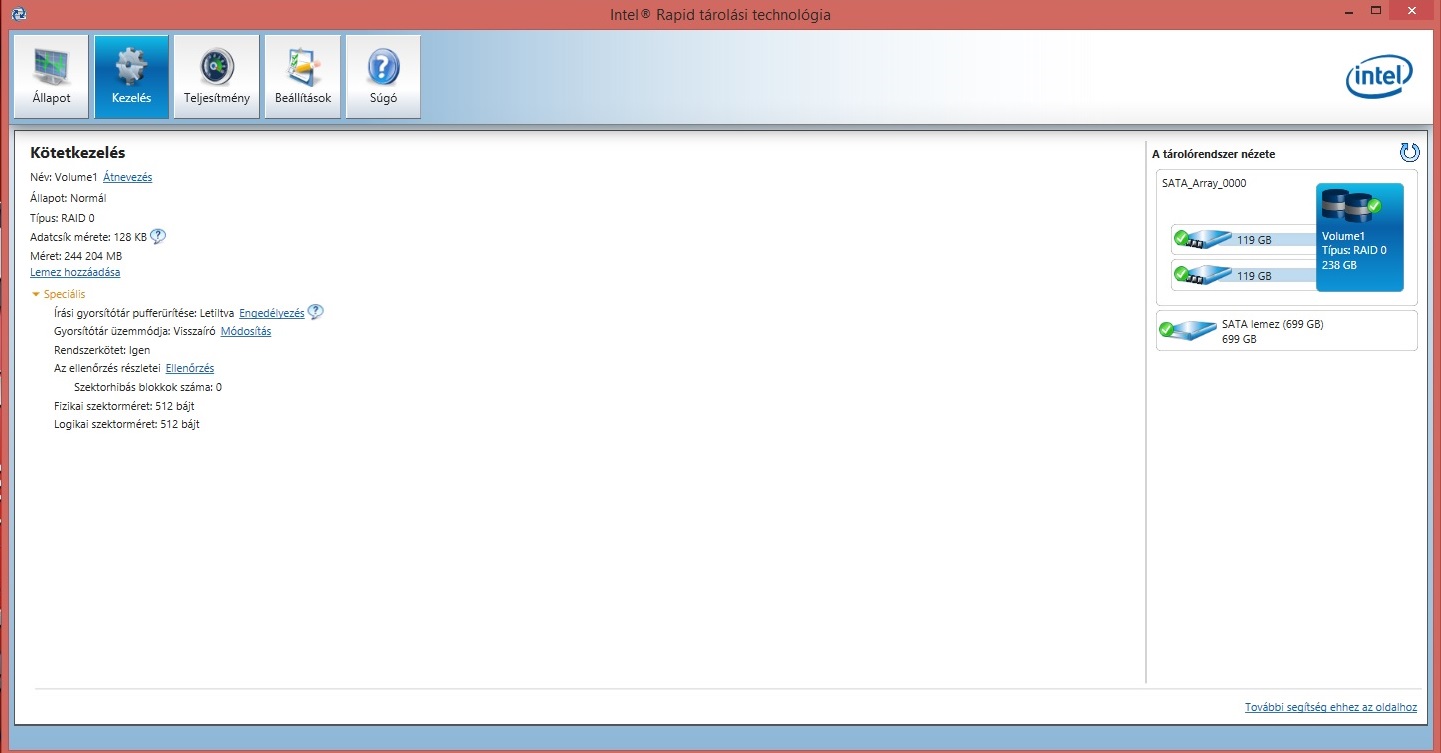Screen dimensions: 1441x753
Task: Click Engedélyezés to enable write cache flushing
Action: point(271,313)
